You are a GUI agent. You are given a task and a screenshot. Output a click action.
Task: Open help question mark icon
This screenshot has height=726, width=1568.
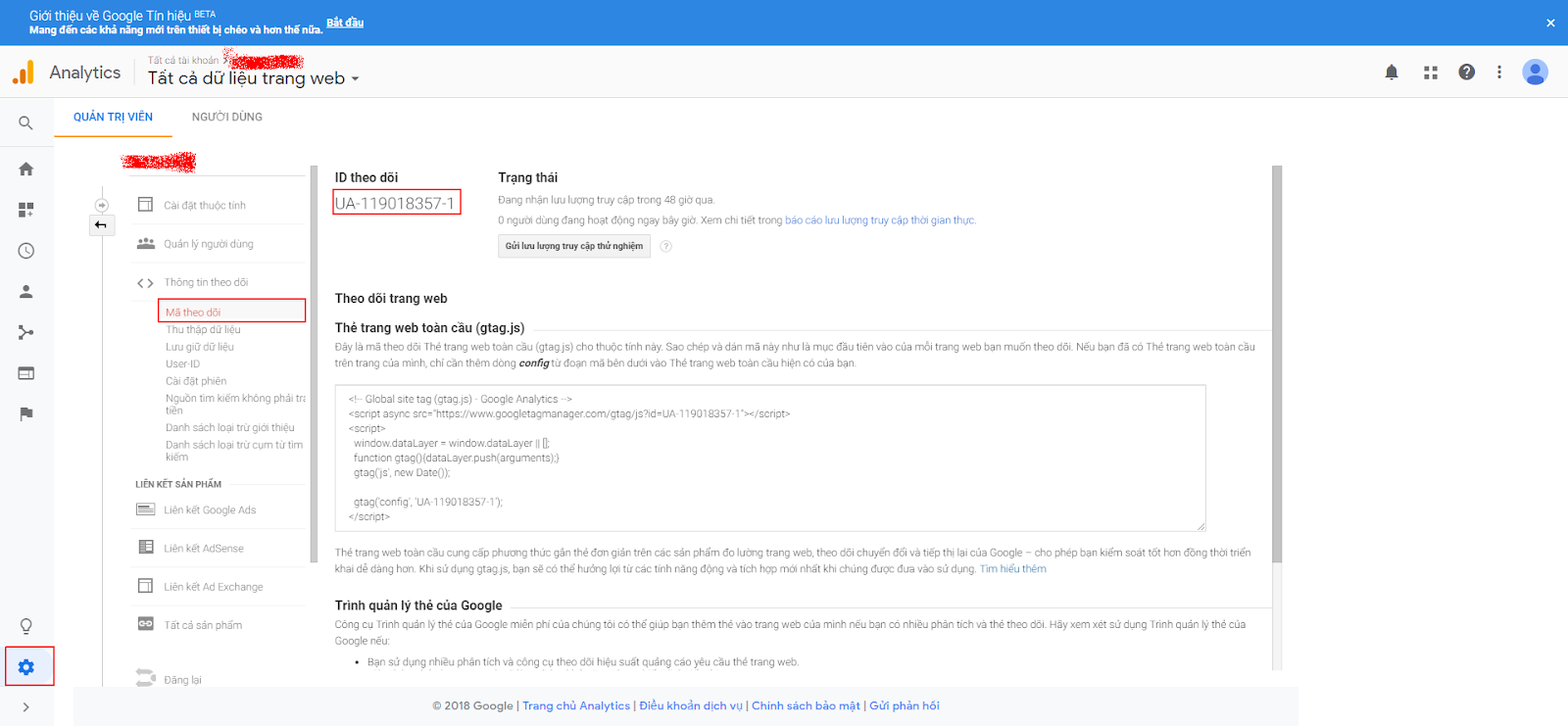[1467, 72]
